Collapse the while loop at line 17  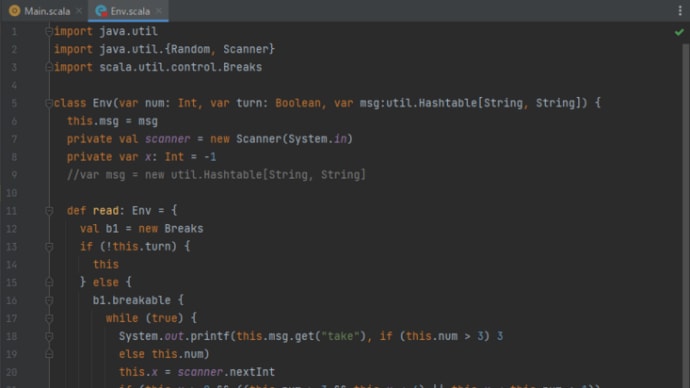click(49, 318)
